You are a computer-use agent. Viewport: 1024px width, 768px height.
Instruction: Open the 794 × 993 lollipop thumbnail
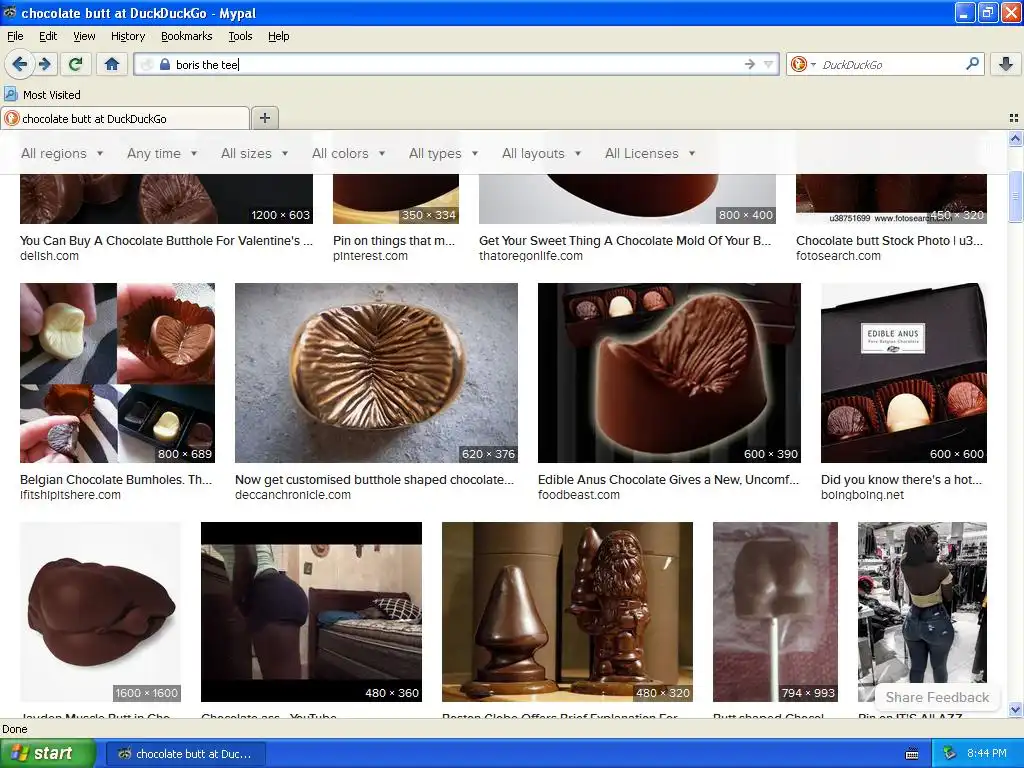775,612
